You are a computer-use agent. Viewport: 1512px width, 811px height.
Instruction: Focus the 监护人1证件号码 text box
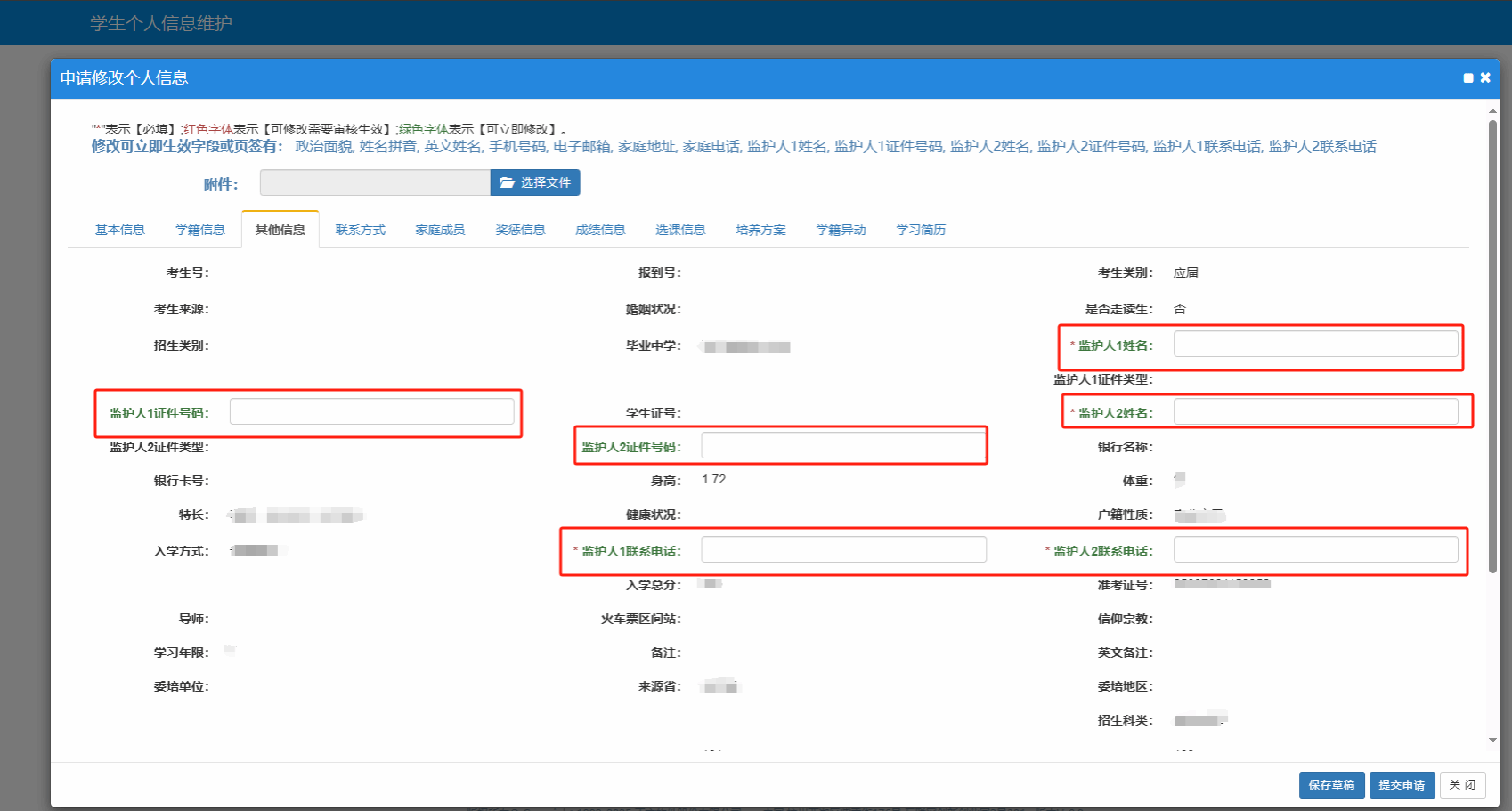[371, 411]
